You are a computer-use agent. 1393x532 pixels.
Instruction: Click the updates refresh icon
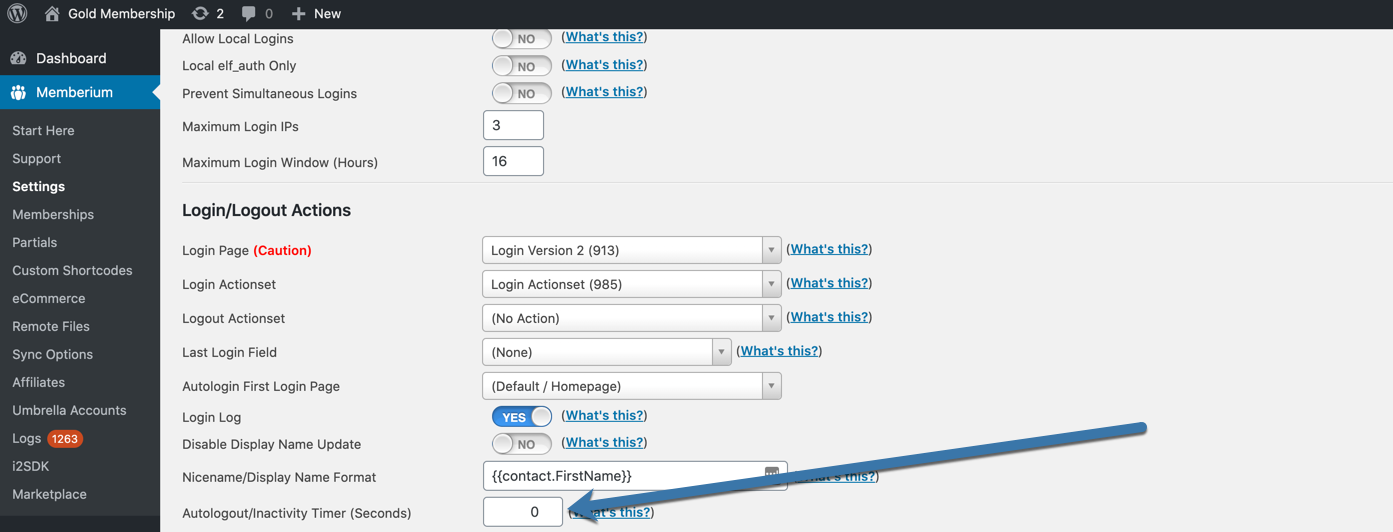point(200,14)
